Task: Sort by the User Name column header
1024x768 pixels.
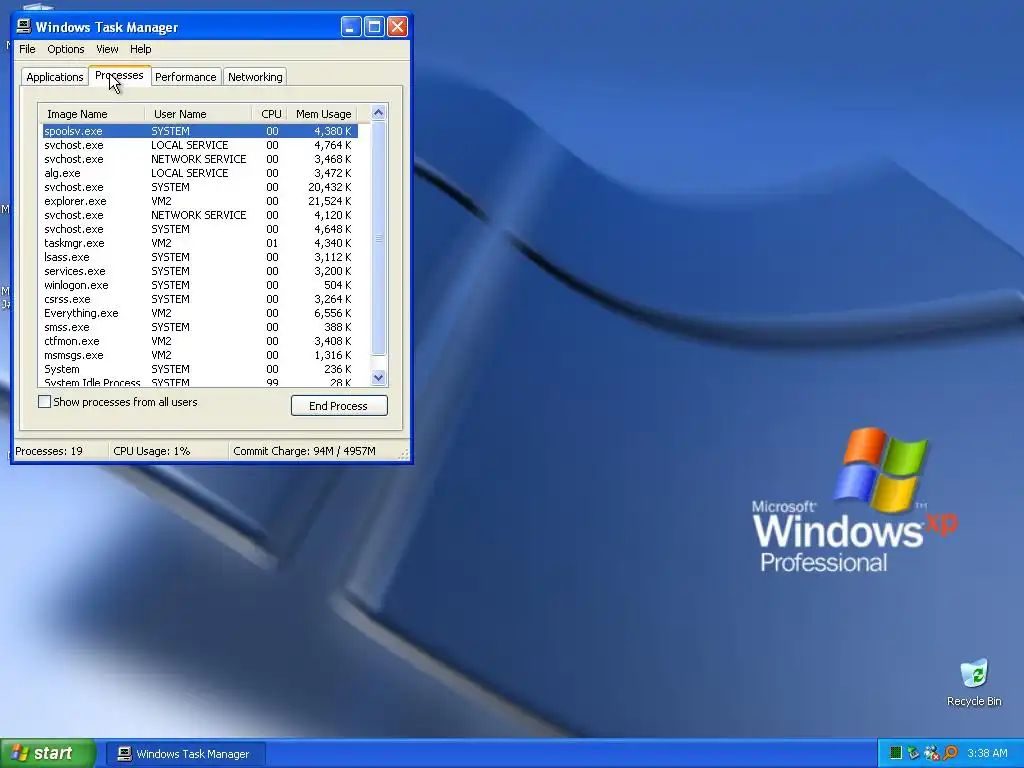Action: [x=198, y=114]
